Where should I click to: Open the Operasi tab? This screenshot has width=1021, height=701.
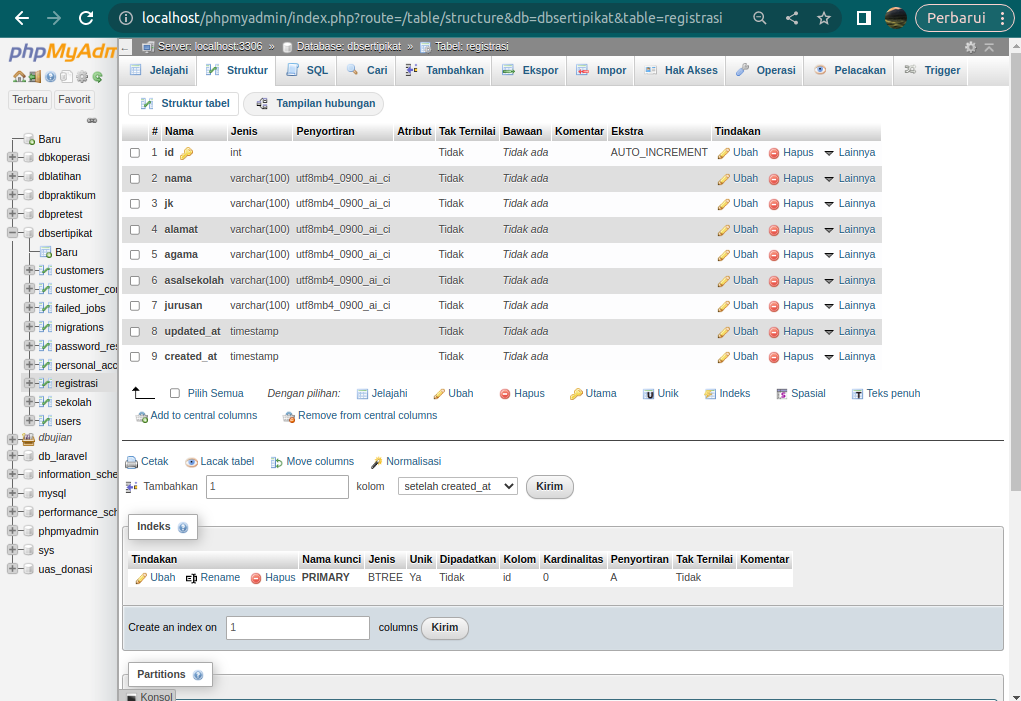[765, 70]
